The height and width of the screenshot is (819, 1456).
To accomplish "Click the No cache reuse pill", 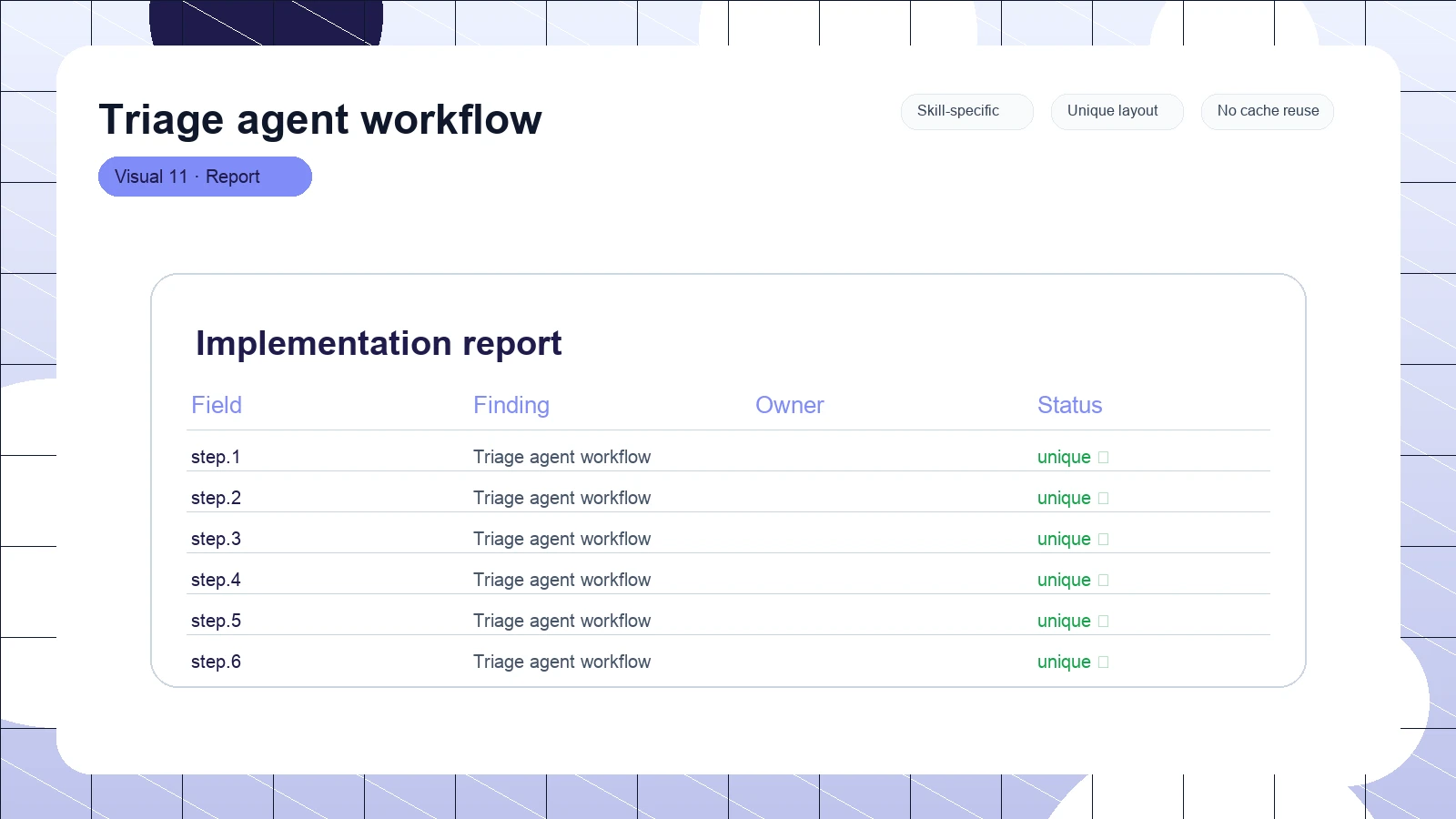I will click(1267, 111).
